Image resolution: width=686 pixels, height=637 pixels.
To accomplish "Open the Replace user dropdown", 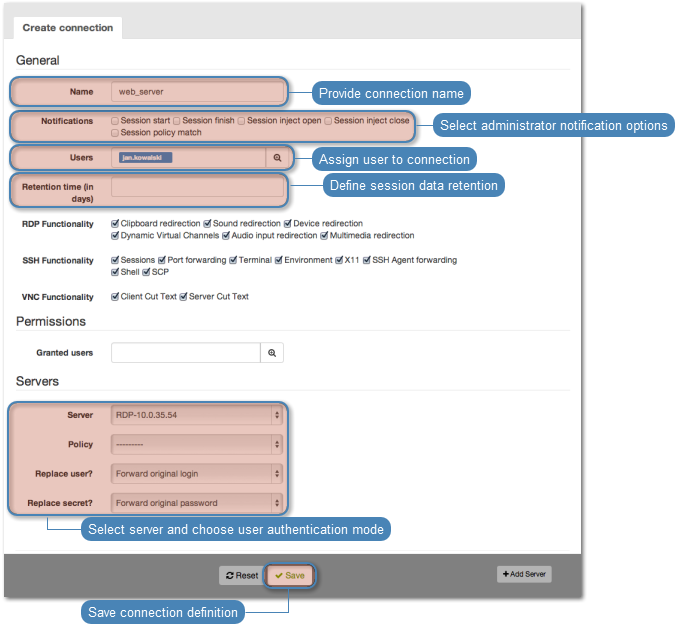I will [197, 474].
